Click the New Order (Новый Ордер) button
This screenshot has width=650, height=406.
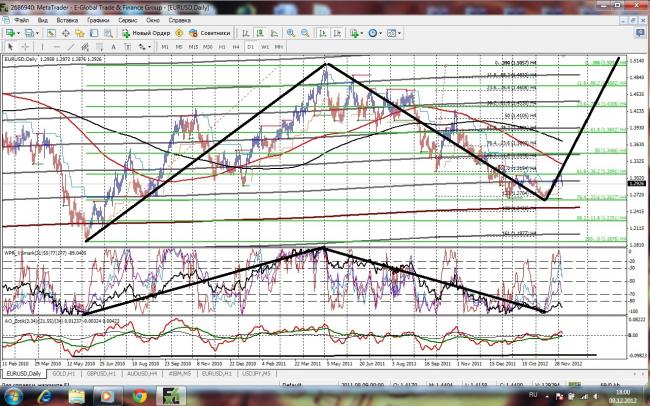[146, 33]
